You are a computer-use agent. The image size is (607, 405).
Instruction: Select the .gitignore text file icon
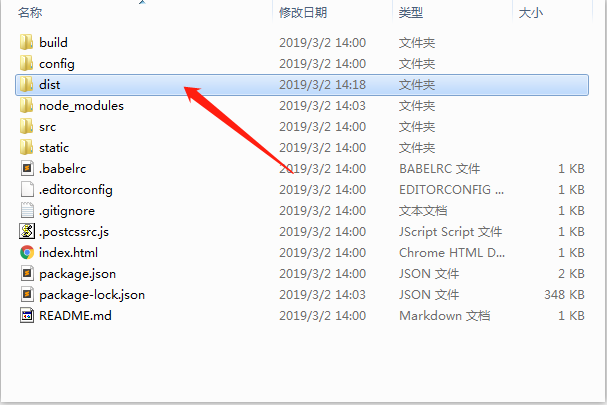[27, 210]
